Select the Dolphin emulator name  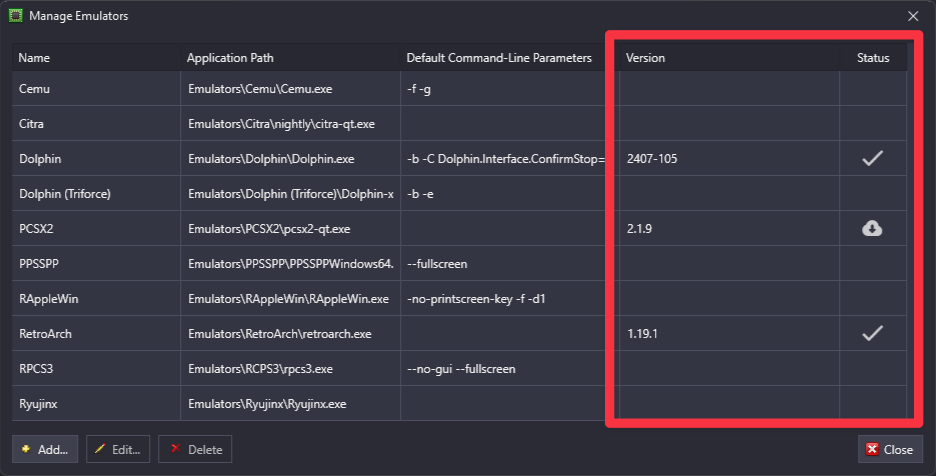tap(40, 159)
